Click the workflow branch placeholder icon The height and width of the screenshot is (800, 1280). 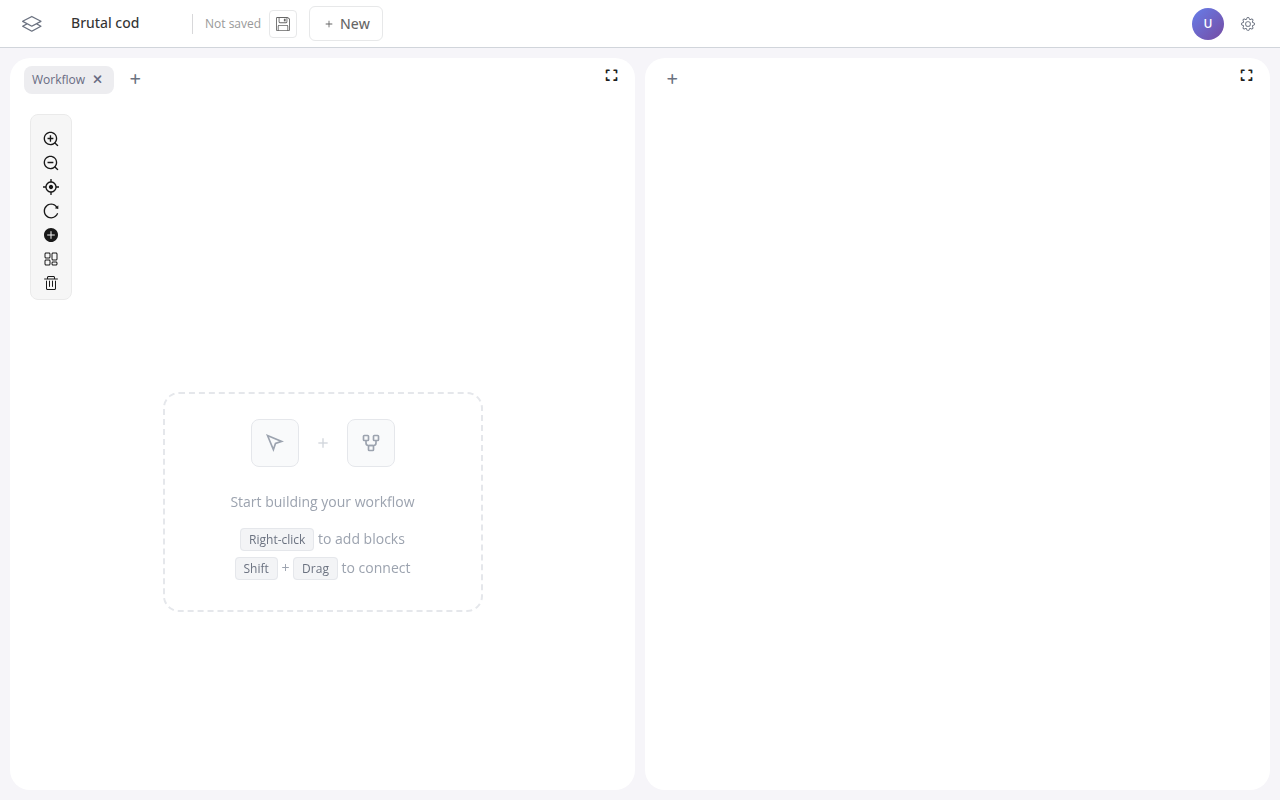[x=371, y=443]
